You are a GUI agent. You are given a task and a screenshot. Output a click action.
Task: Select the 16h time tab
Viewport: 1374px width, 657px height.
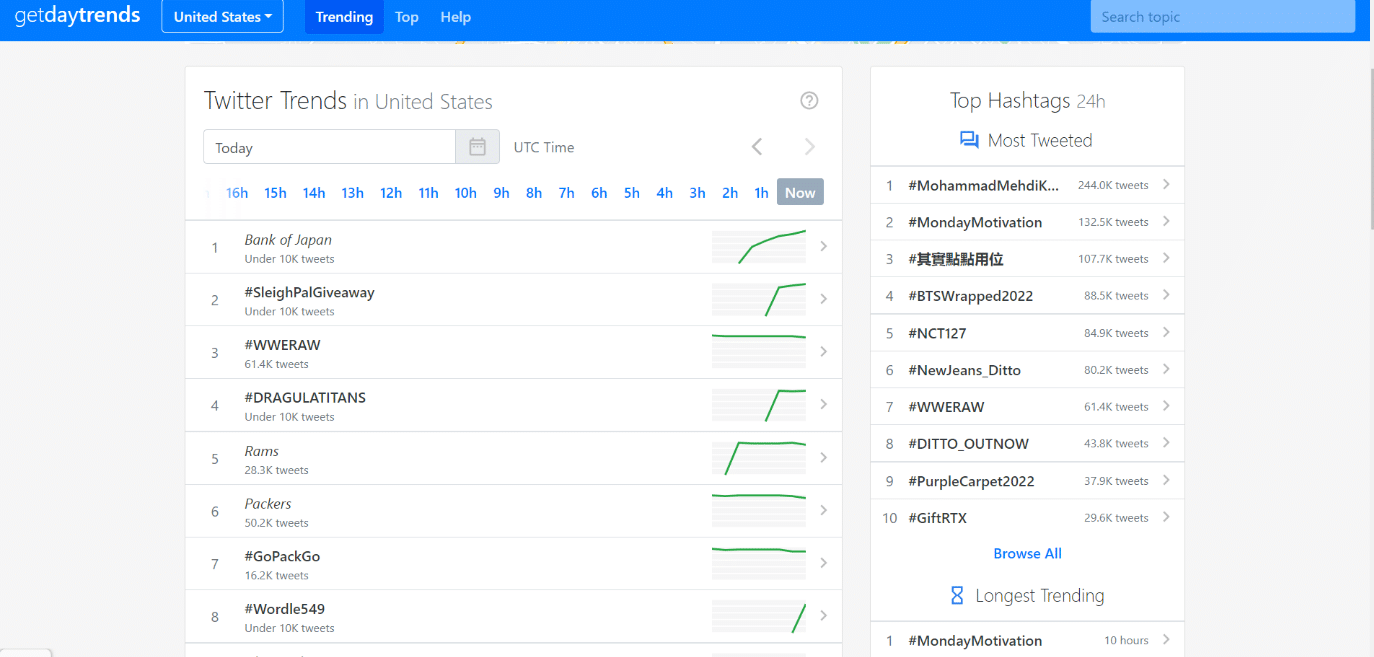[237, 193]
